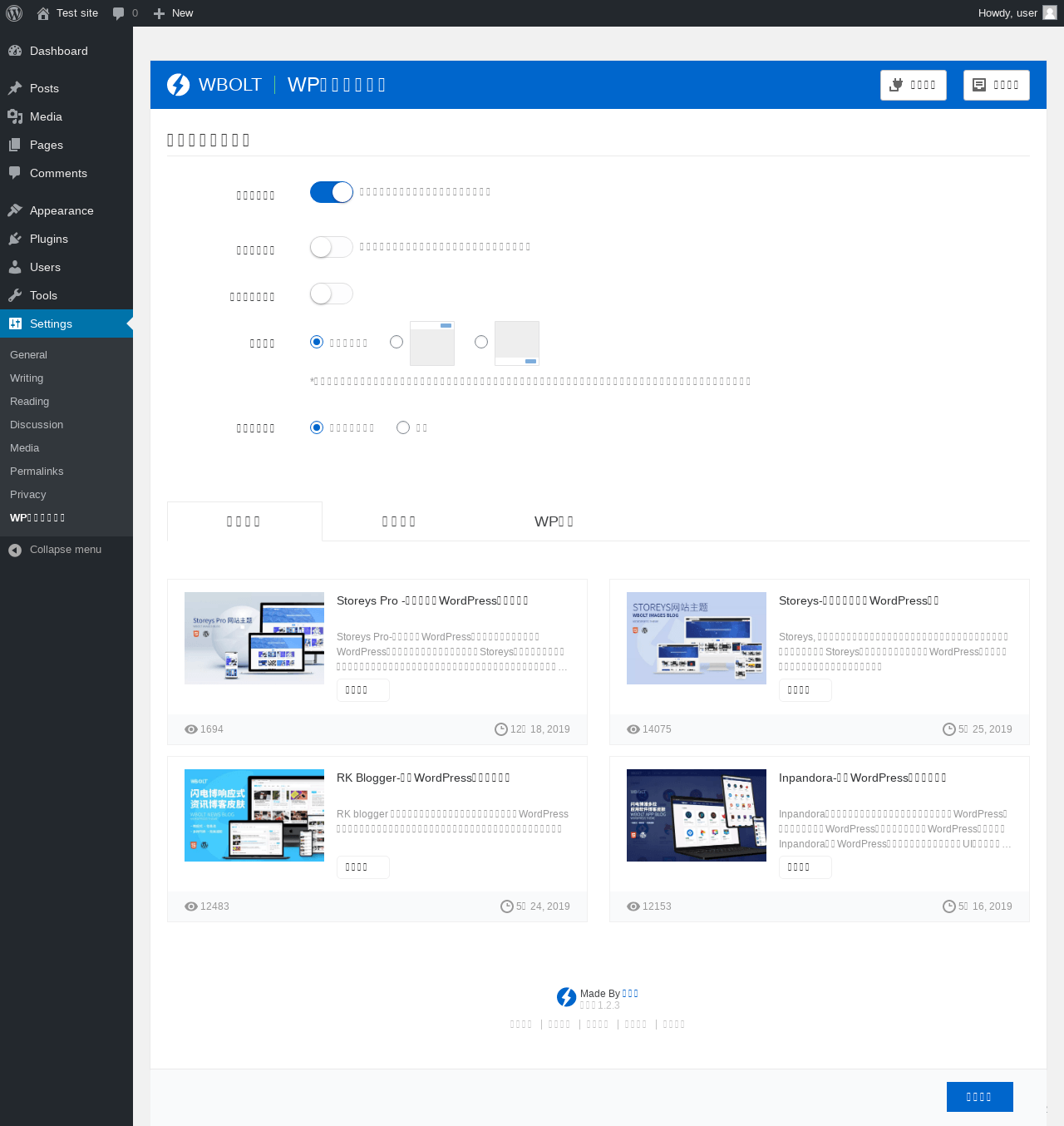Open General settings
The width and height of the screenshot is (1064, 1126).
coord(28,354)
